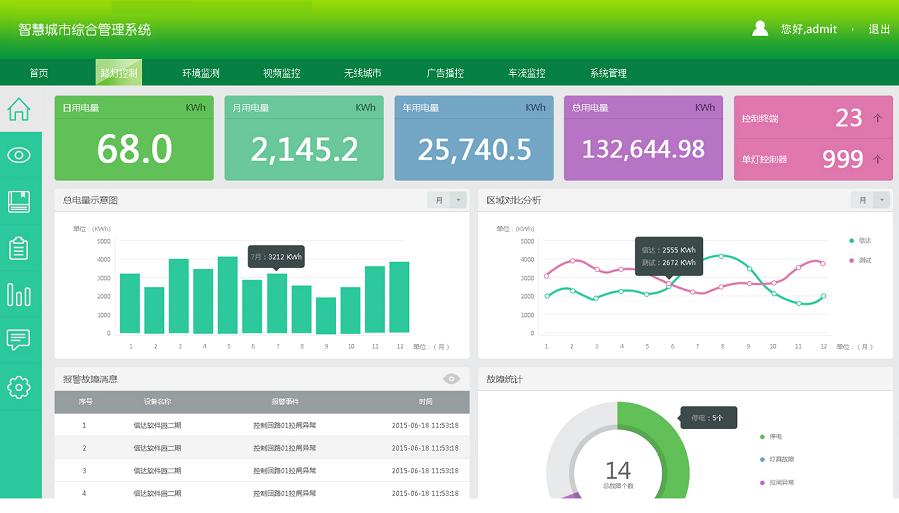The height and width of the screenshot is (513, 899).
Task: Click the up arrow beside 999
Action: pos(877,159)
